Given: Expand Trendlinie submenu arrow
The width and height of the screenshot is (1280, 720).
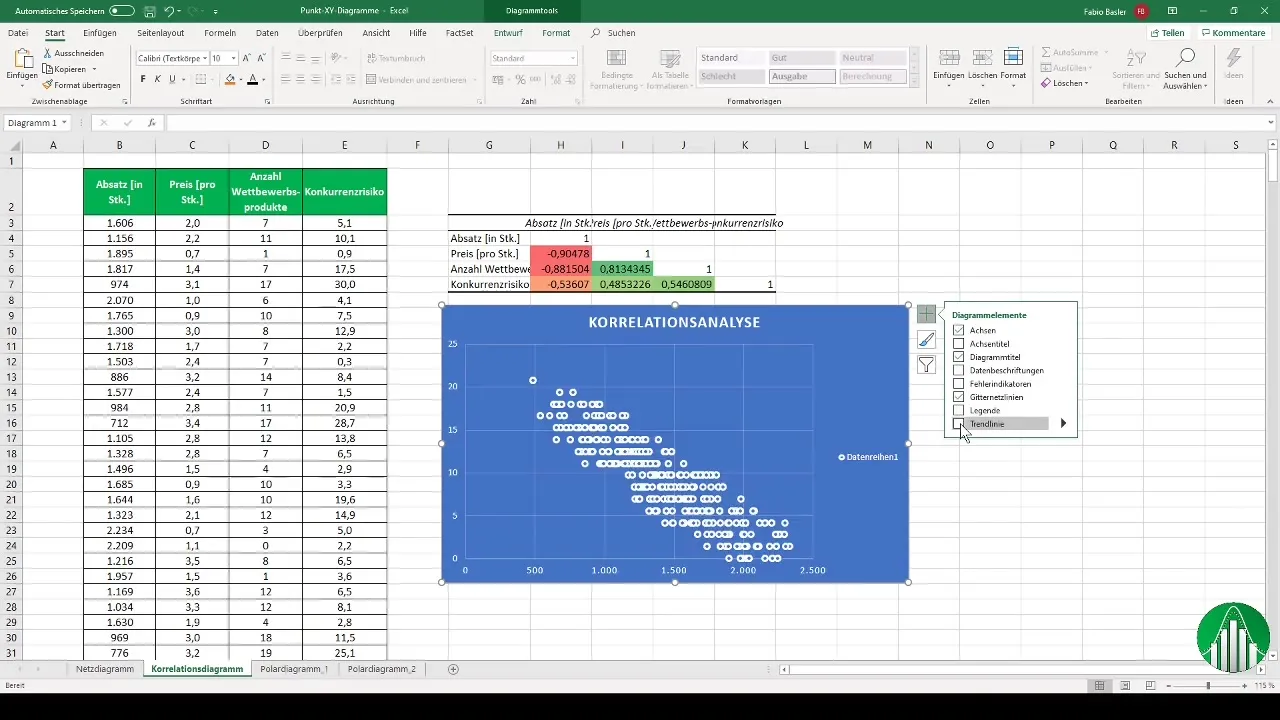Looking at the screenshot, I should point(1063,424).
